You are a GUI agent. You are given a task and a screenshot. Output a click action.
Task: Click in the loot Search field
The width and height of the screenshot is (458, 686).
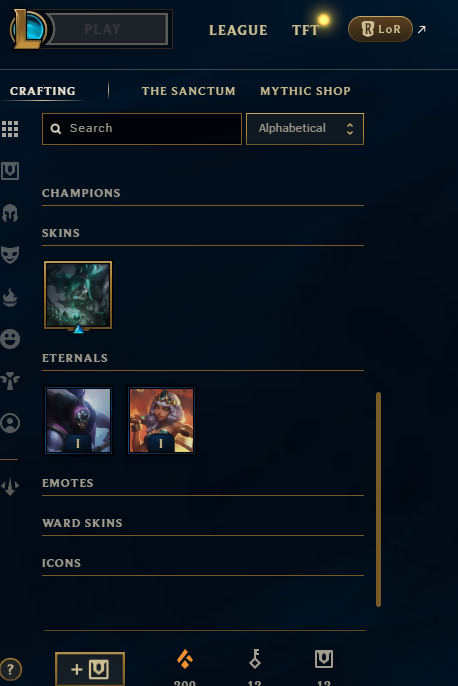(x=142, y=129)
